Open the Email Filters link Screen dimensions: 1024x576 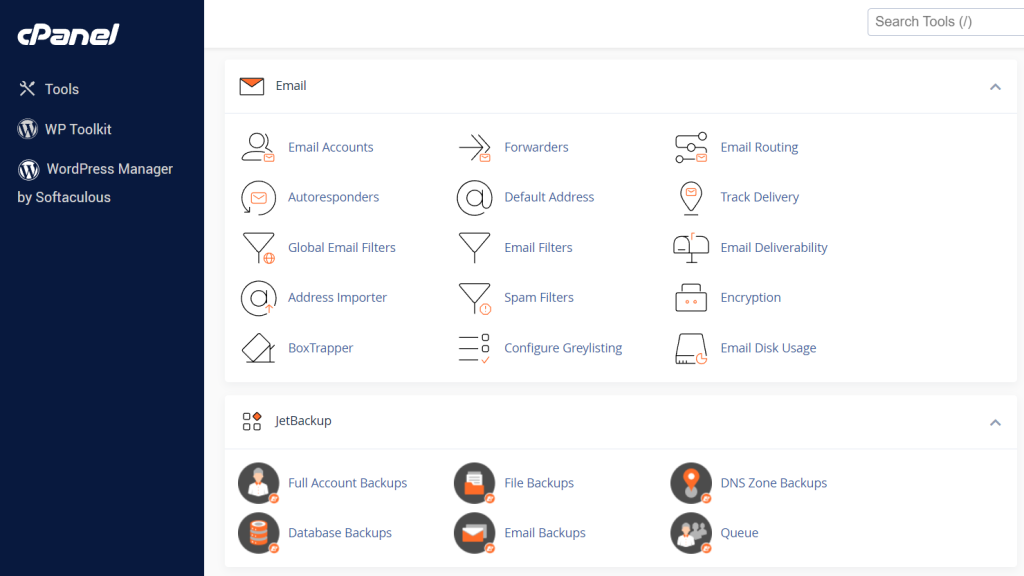[x=538, y=248]
